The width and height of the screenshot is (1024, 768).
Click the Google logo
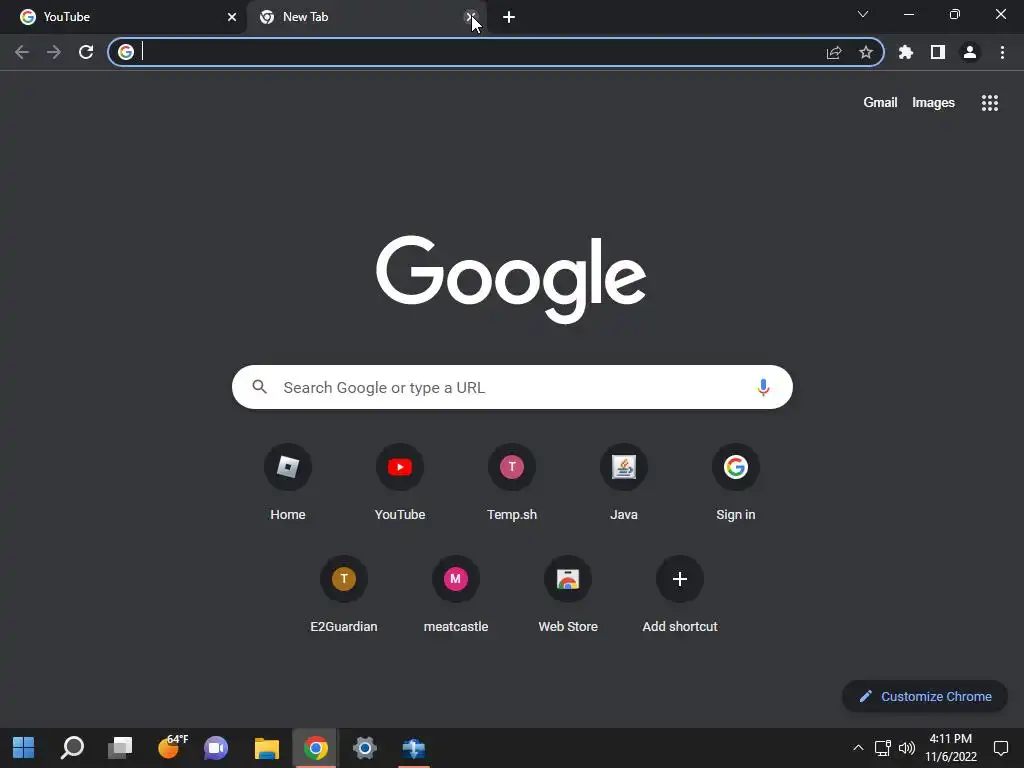pos(511,279)
